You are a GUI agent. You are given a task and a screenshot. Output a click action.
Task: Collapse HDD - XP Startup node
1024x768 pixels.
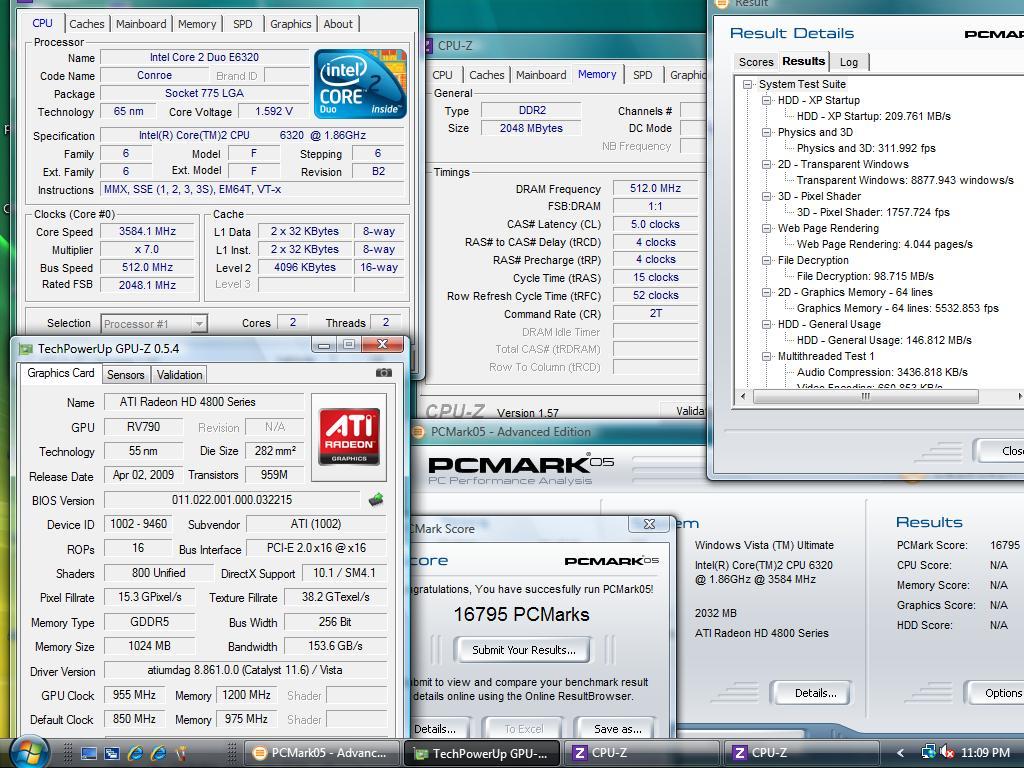[x=767, y=101]
